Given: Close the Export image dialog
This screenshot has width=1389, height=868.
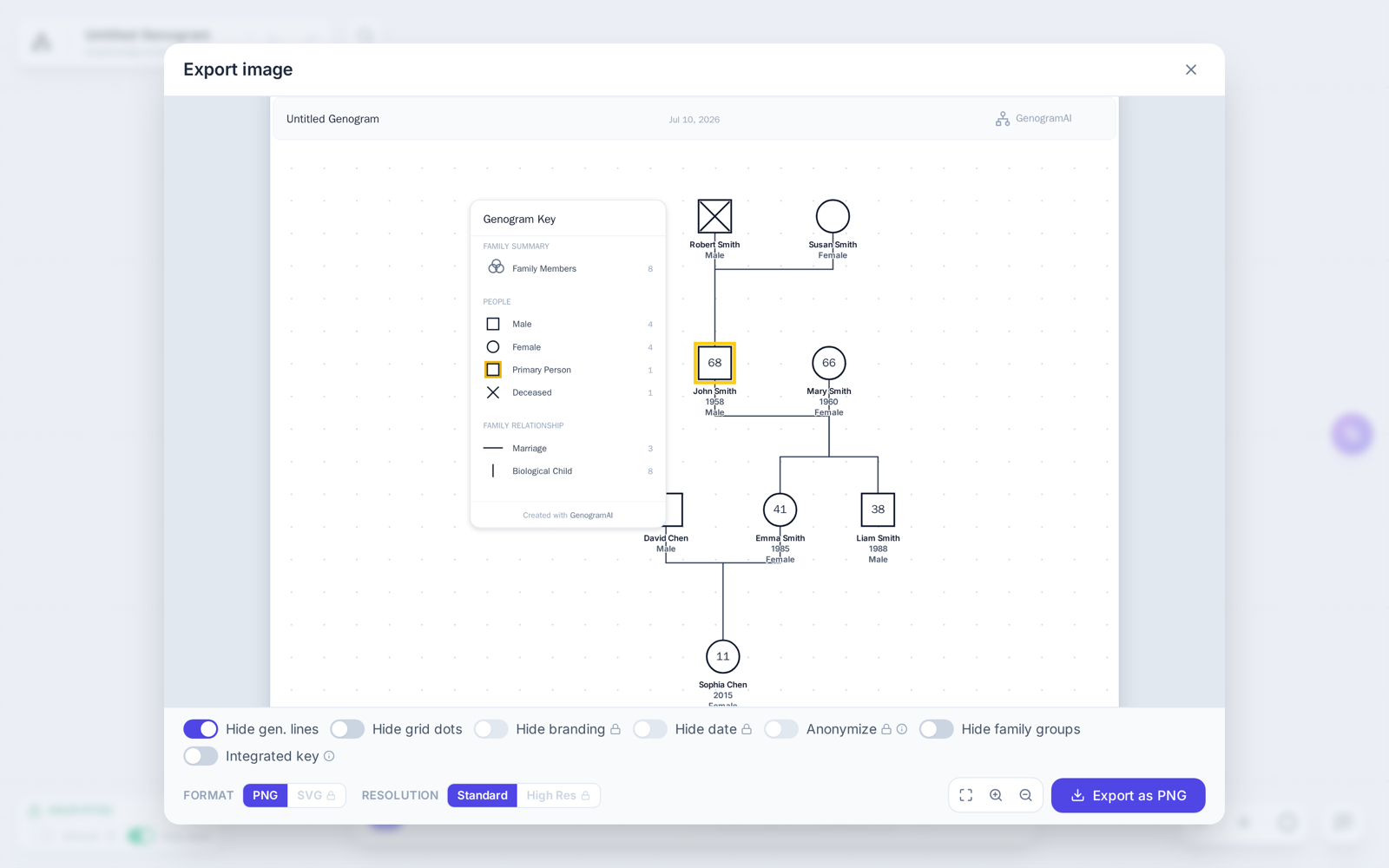Looking at the screenshot, I should [1190, 69].
